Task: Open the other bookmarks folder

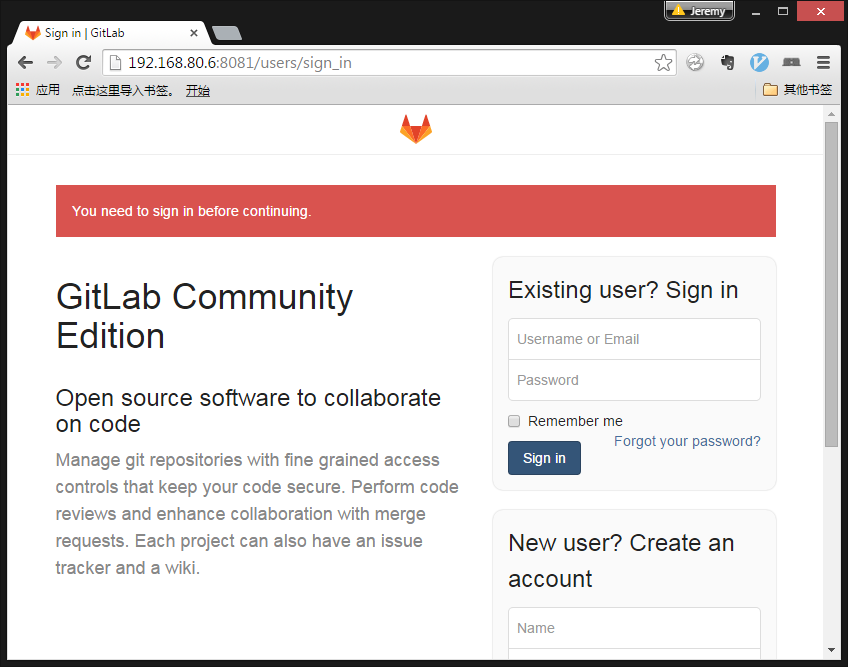Action: click(x=797, y=90)
